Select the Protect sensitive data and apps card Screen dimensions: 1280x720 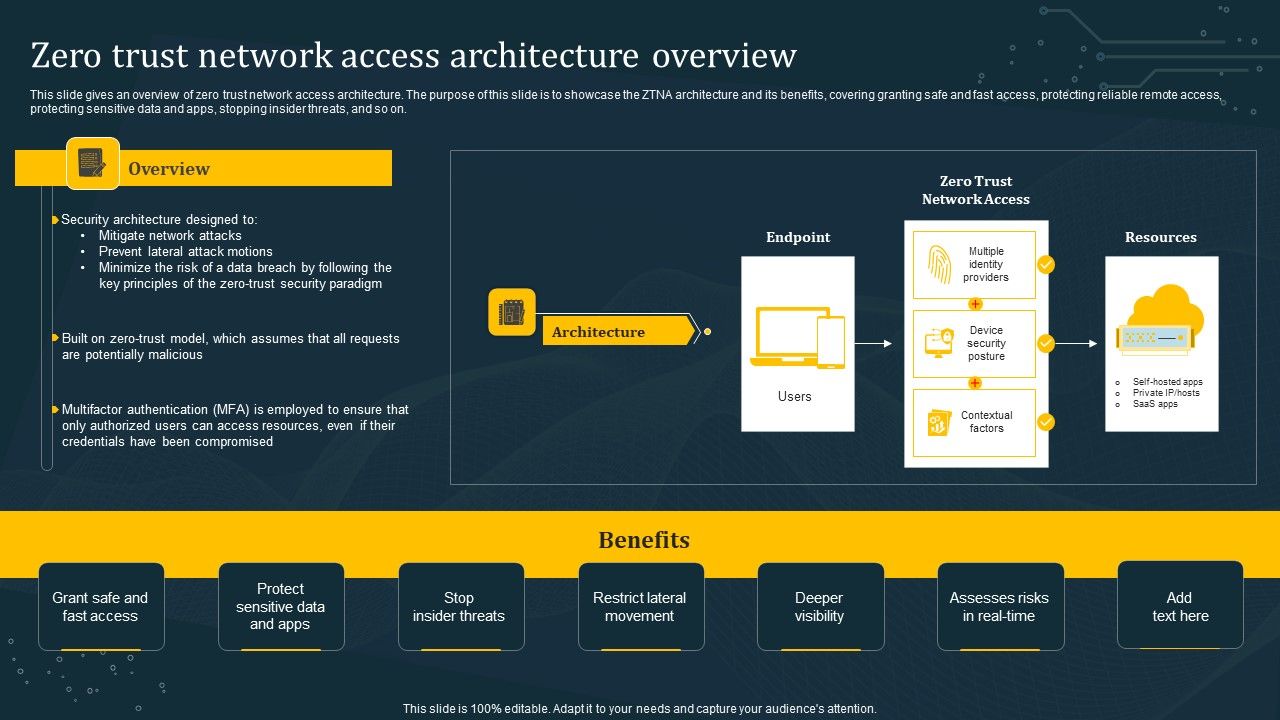point(280,607)
